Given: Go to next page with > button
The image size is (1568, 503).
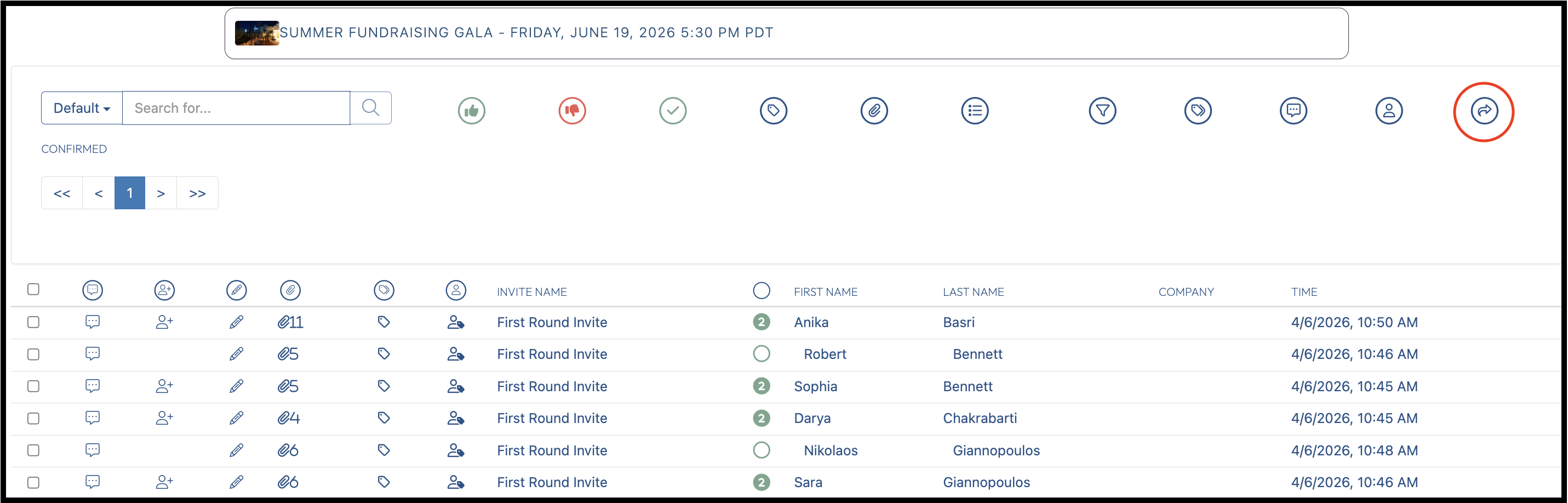Looking at the screenshot, I should pyautogui.click(x=161, y=193).
